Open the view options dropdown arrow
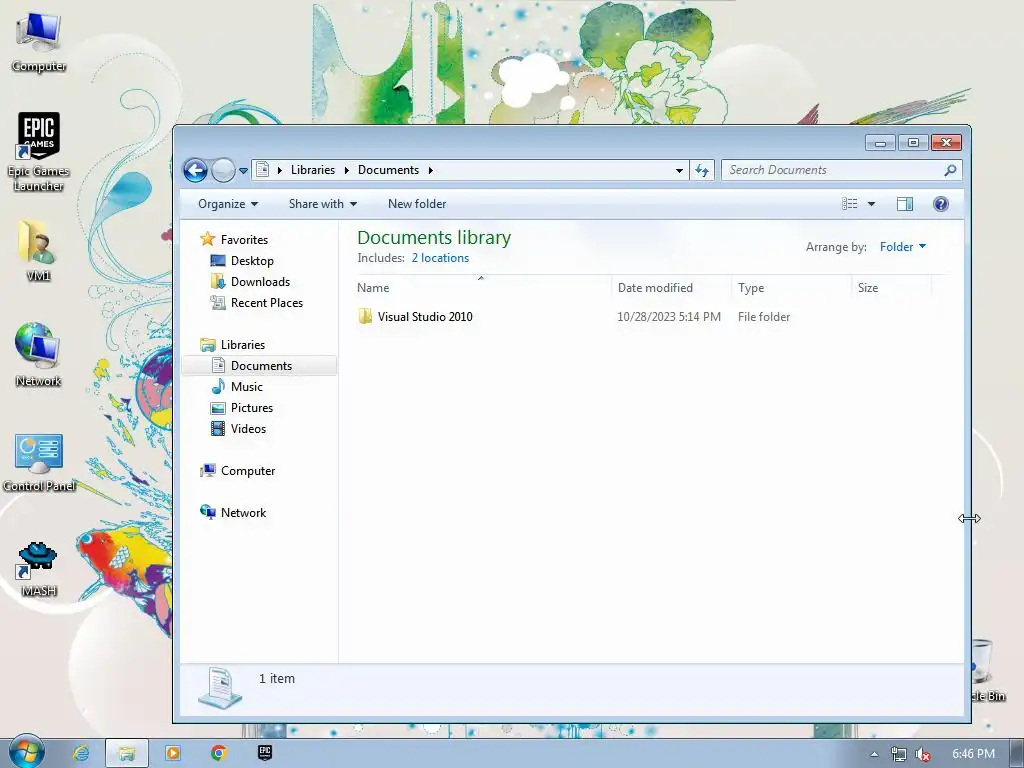1024x768 pixels. point(871,204)
